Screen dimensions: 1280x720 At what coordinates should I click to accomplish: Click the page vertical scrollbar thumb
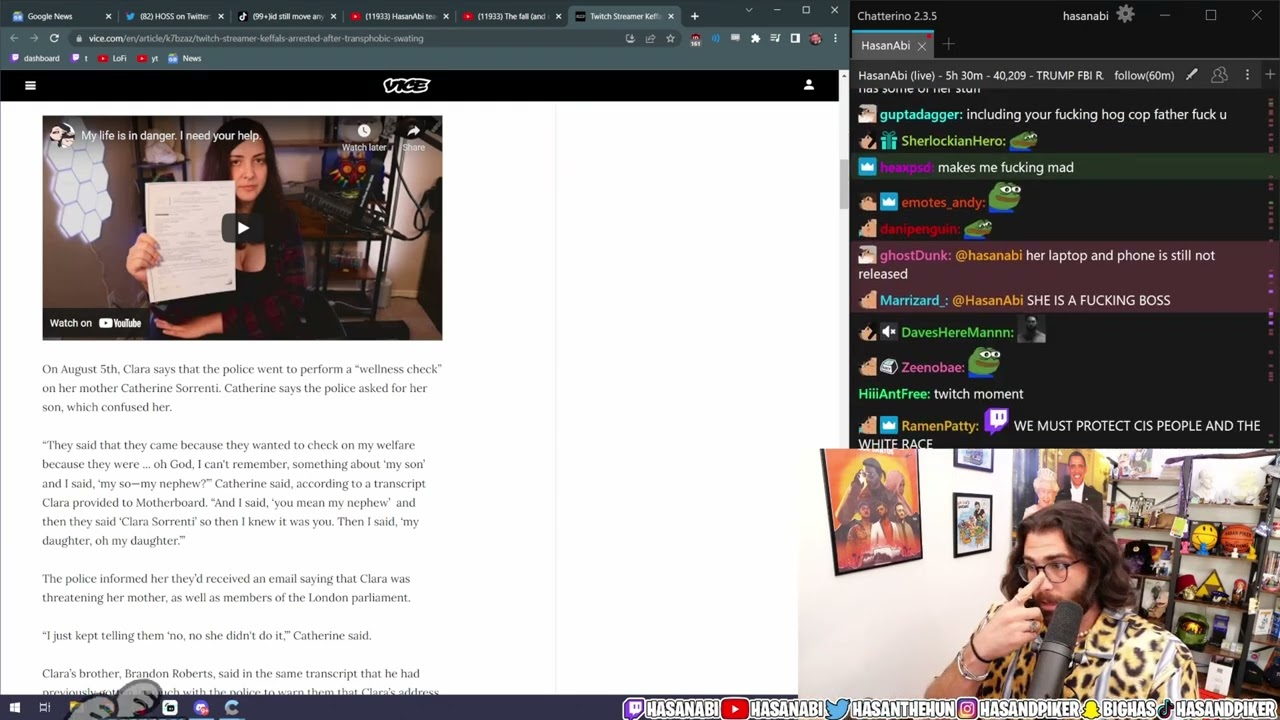[x=842, y=184]
